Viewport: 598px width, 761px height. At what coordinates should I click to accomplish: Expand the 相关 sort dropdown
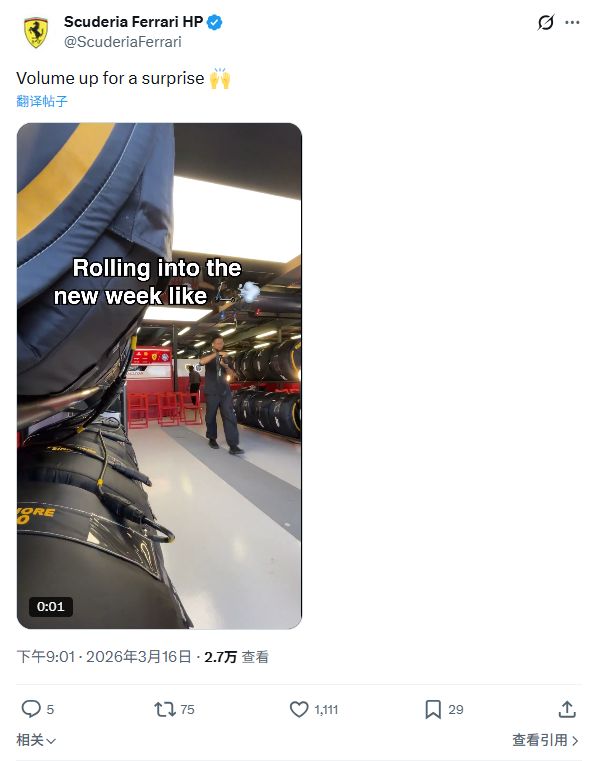pyautogui.click(x=36, y=740)
